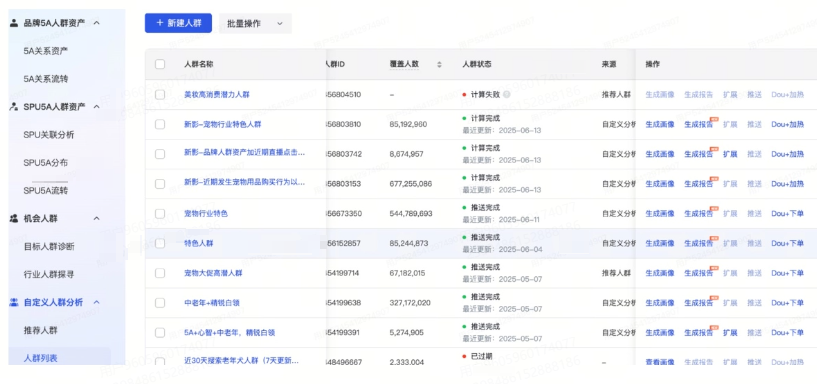Viewport: 817px width, 384px height.
Task: Click 查看画像 for 近30天搜索老年犬人群 row
Action: [x=660, y=362]
